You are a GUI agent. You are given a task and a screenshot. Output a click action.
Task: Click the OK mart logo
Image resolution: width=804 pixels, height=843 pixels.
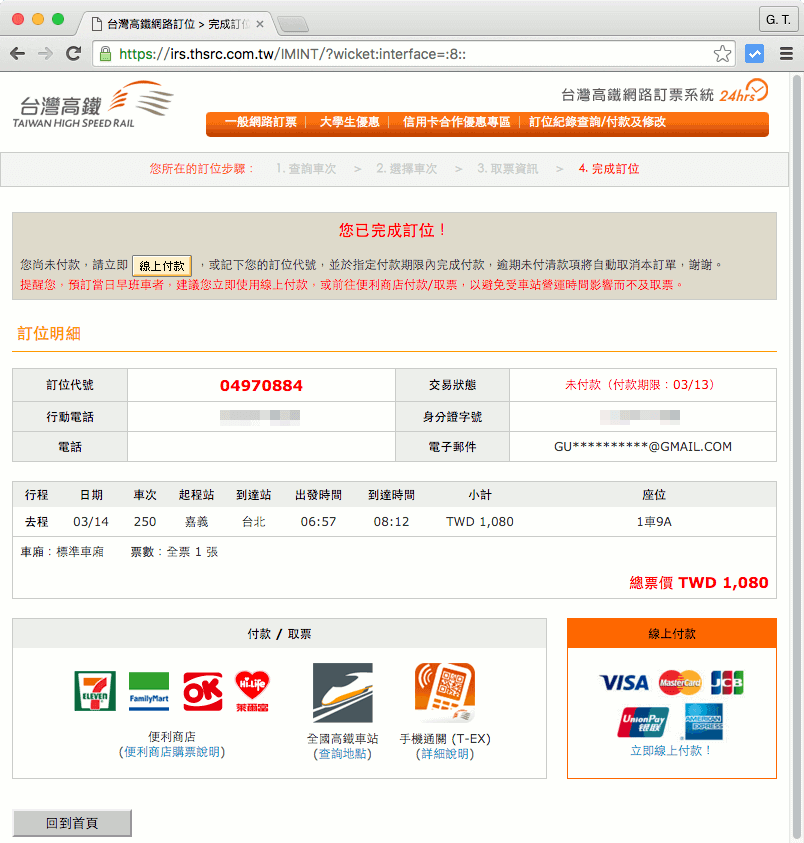point(202,691)
